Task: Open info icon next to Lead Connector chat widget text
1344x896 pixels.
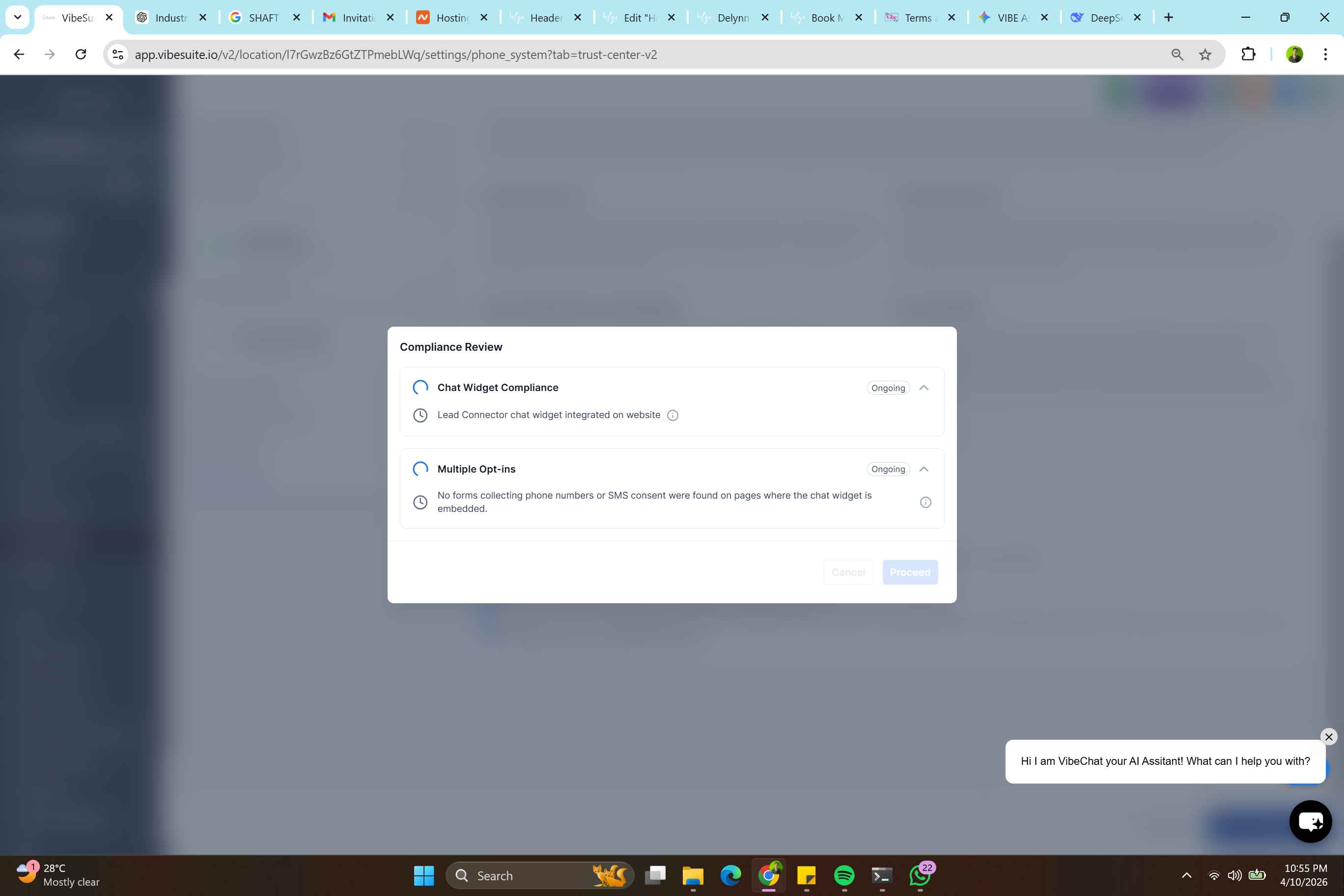Action: tap(672, 416)
